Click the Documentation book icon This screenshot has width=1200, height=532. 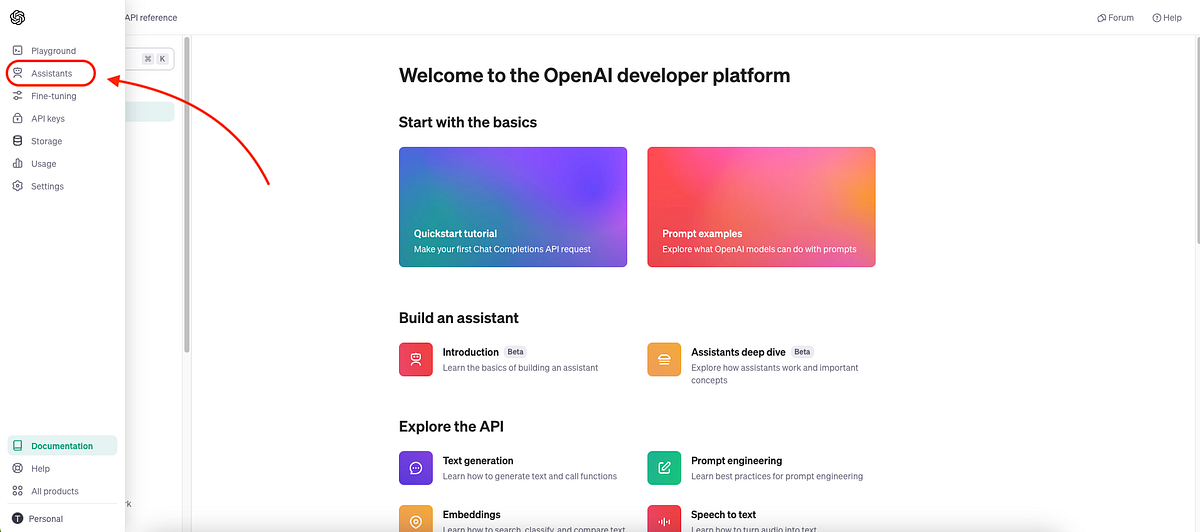pyautogui.click(x=18, y=446)
